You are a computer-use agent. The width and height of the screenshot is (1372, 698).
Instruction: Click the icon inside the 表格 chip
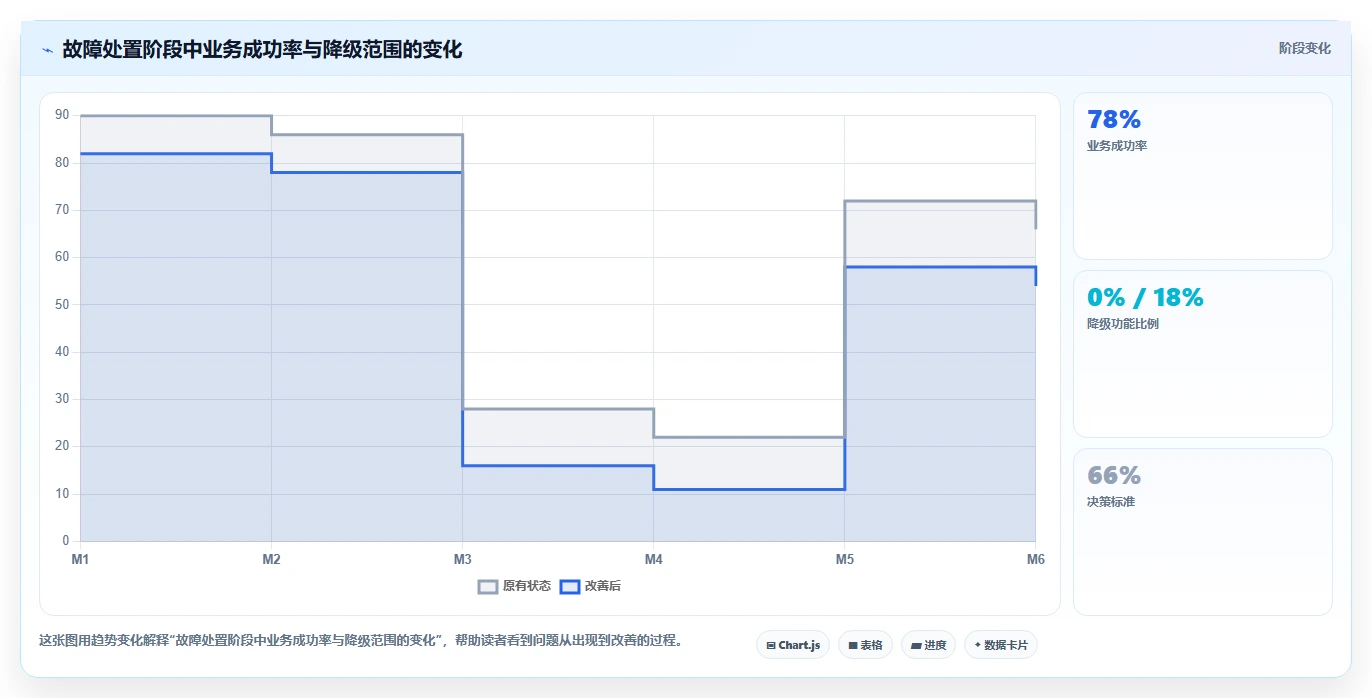tap(853, 646)
